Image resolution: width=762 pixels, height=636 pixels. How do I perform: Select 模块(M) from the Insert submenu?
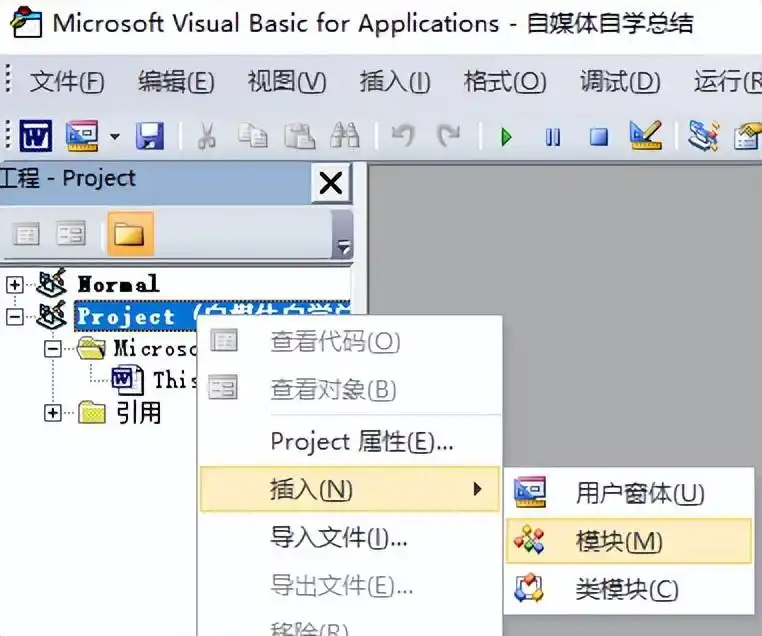coord(619,541)
